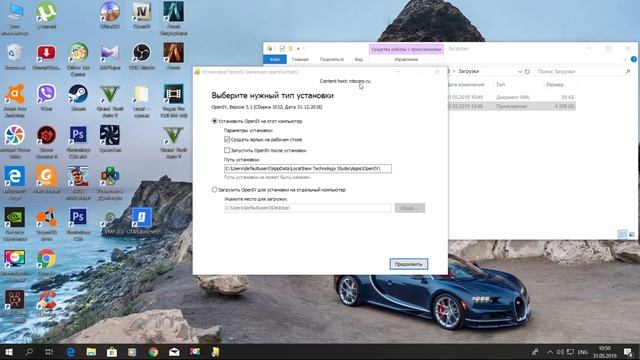
Task: Toggle the launch OpenIV after install checkbox
Action: (x=227, y=150)
